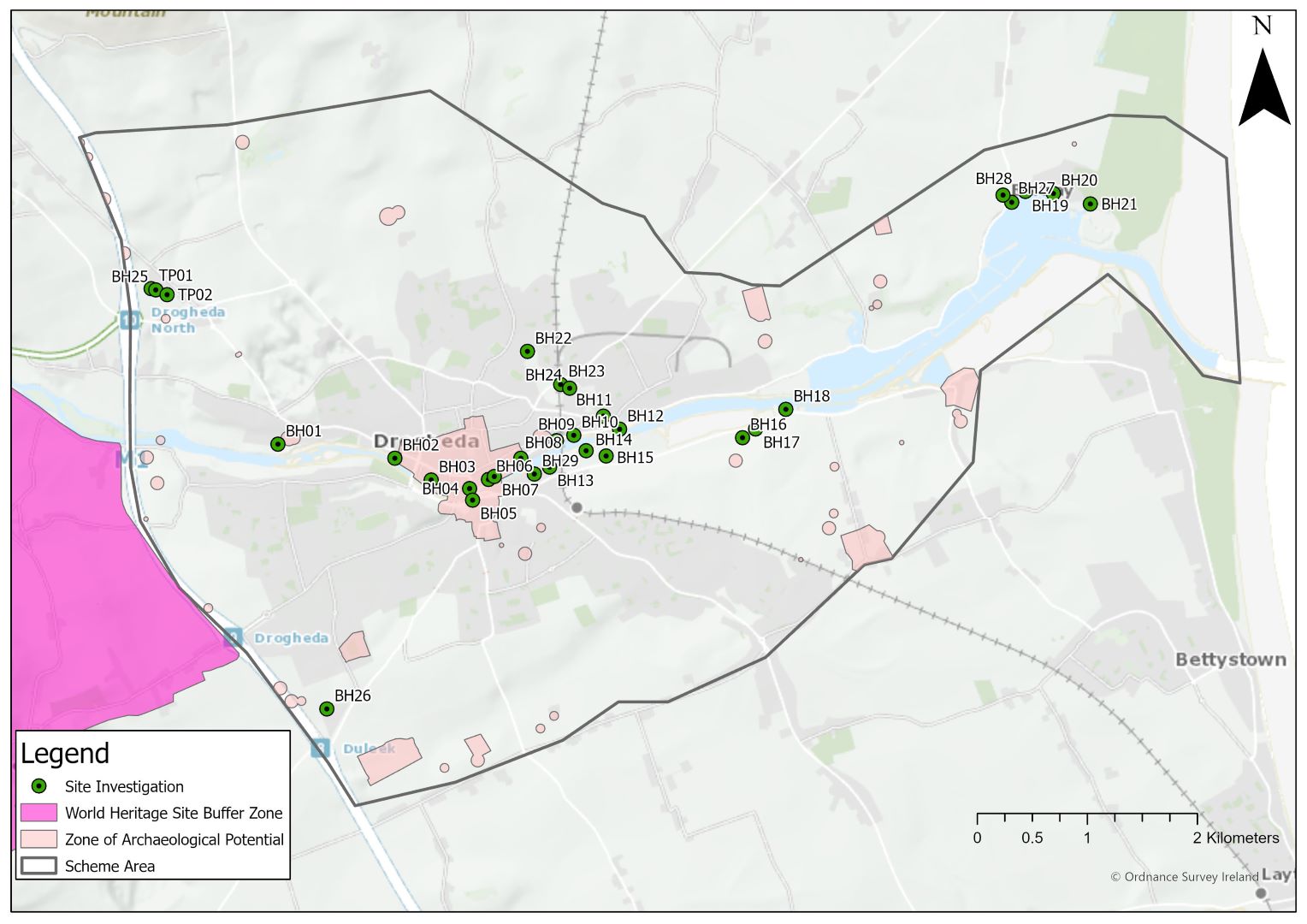Screen dimensions: 1307x924
Task: Click the Site Investigation legend symbol
Action: click(x=38, y=786)
